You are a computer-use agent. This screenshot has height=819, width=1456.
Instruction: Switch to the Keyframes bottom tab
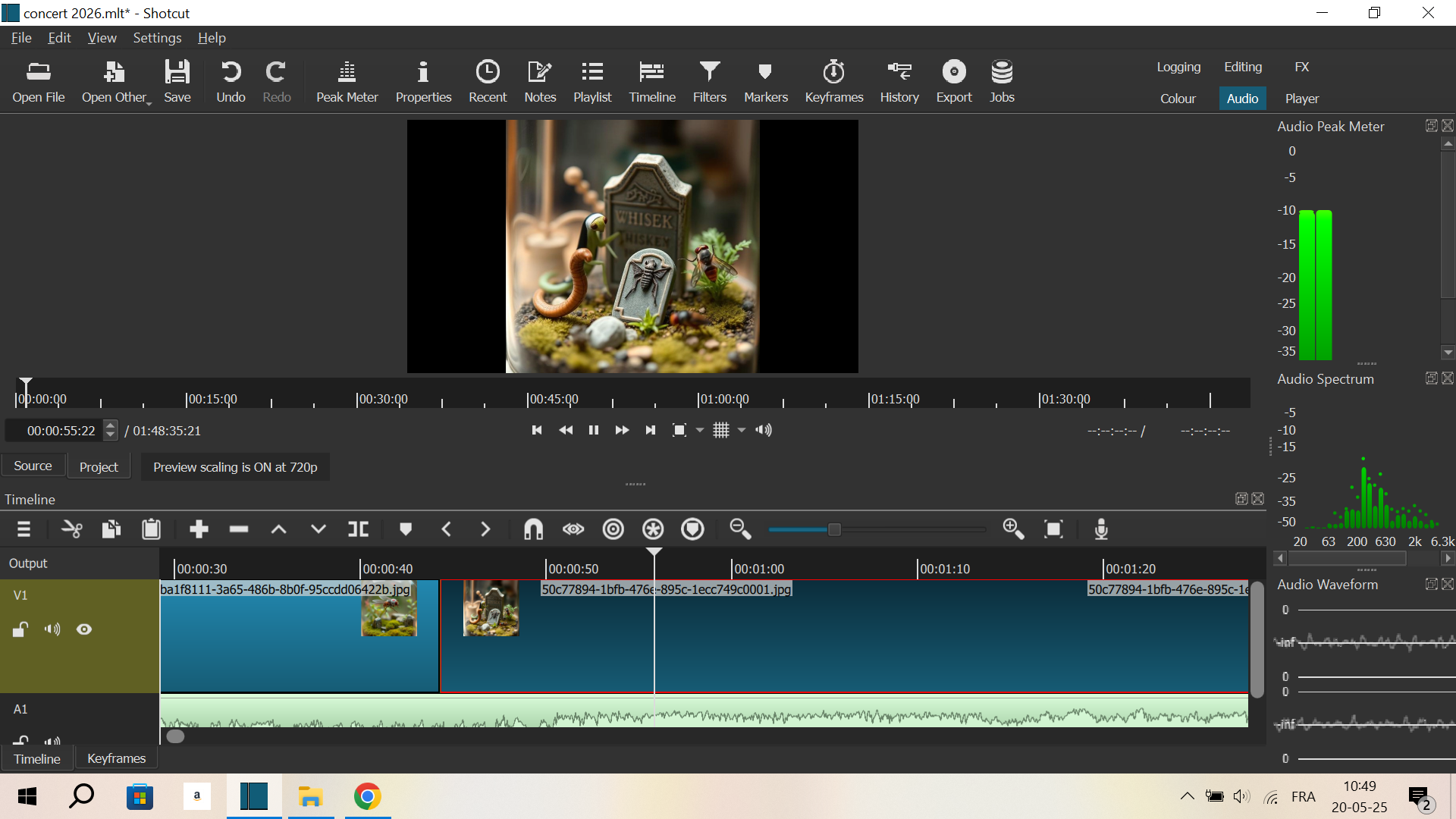tap(116, 758)
